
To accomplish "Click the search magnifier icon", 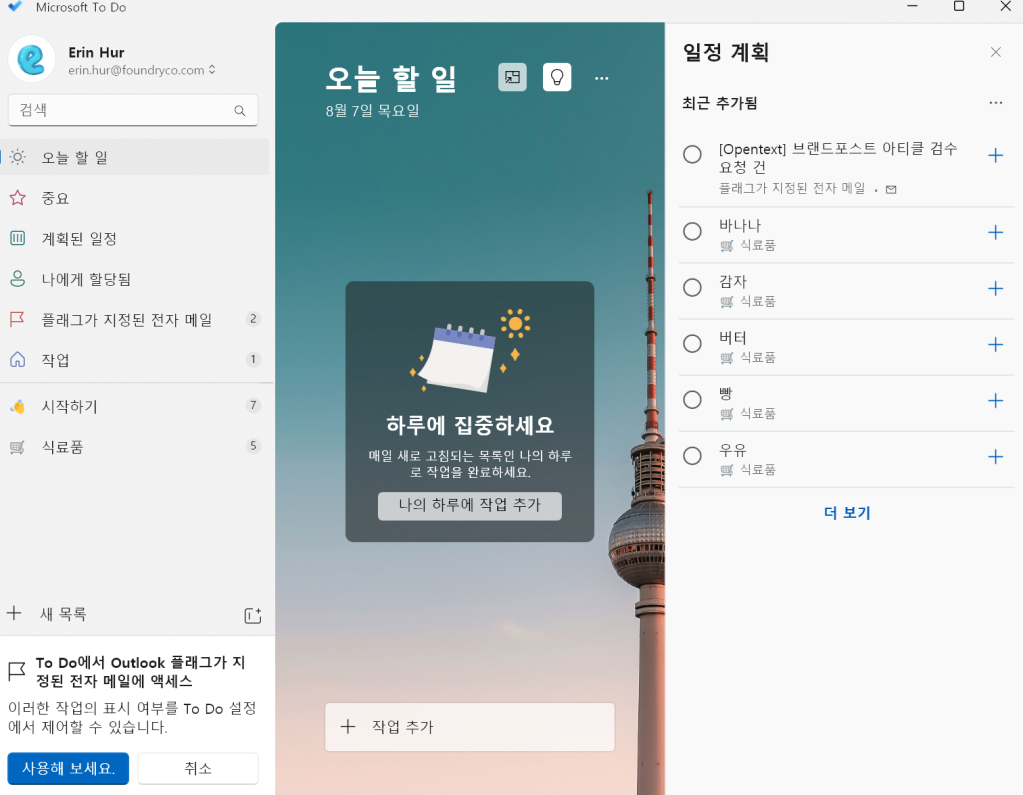I will tap(240, 111).
